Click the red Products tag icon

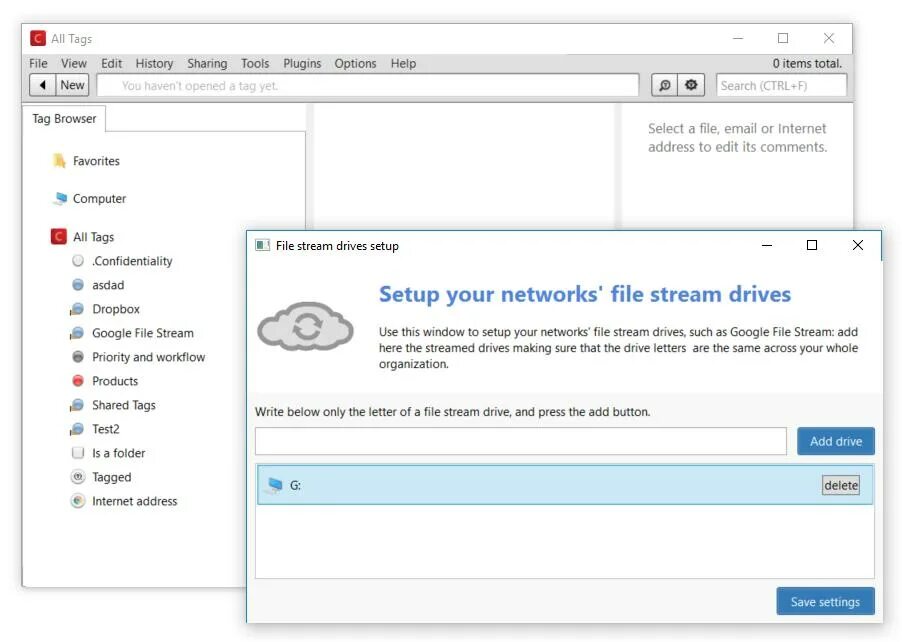click(x=78, y=381)
